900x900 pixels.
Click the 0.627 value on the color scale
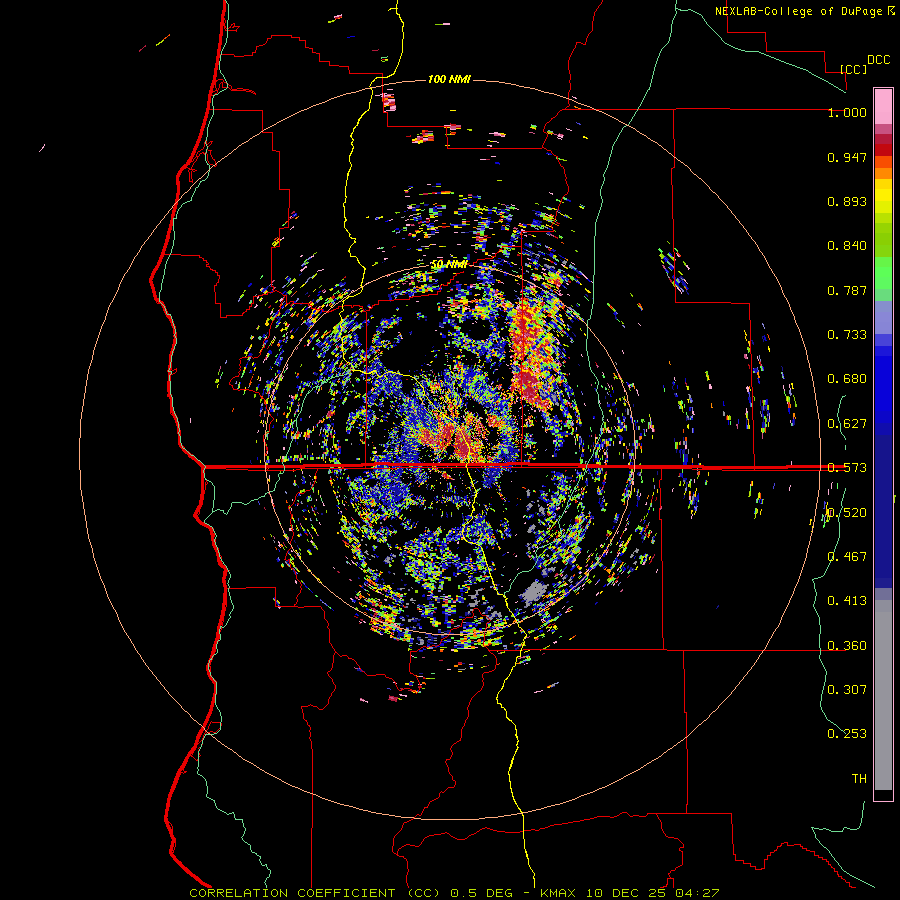pos(847,424)
